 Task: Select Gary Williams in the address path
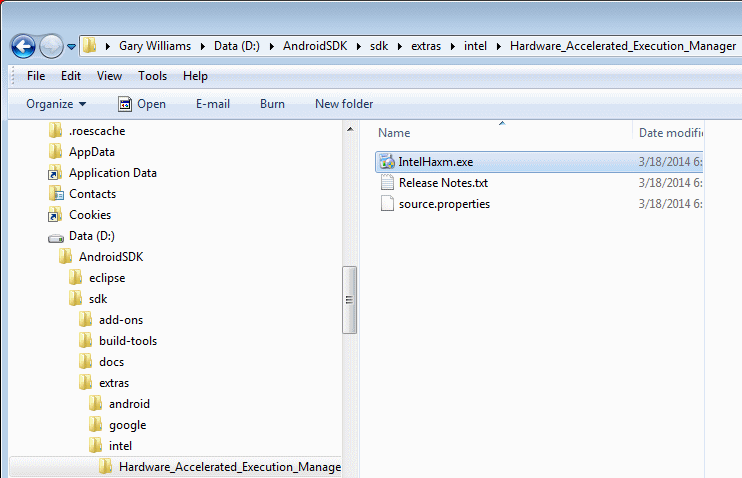pyautogui.click(x=155, y=46)
